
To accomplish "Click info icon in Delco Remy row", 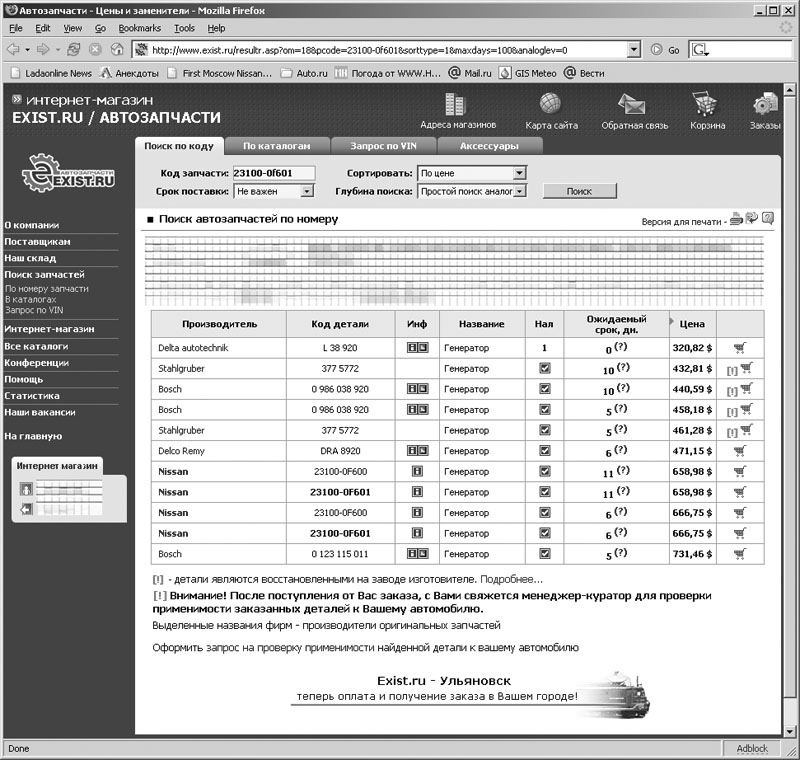I will pyautogui.click(x=417, y=451).
